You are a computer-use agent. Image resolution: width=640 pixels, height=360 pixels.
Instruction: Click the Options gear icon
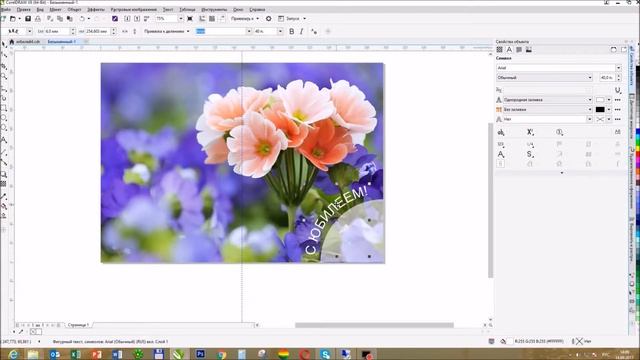(269, 19)
